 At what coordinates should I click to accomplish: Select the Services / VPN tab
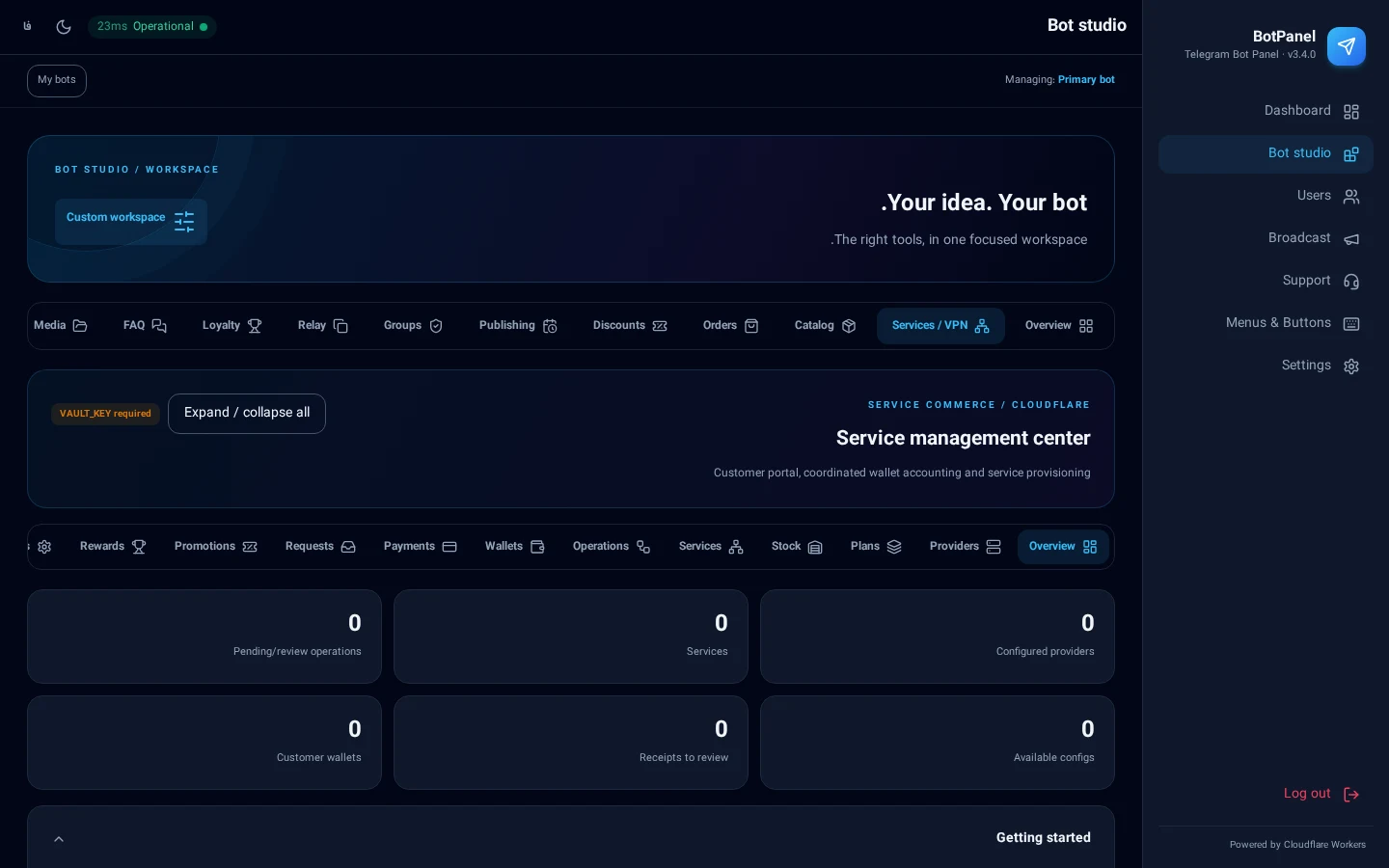(940, 326)
